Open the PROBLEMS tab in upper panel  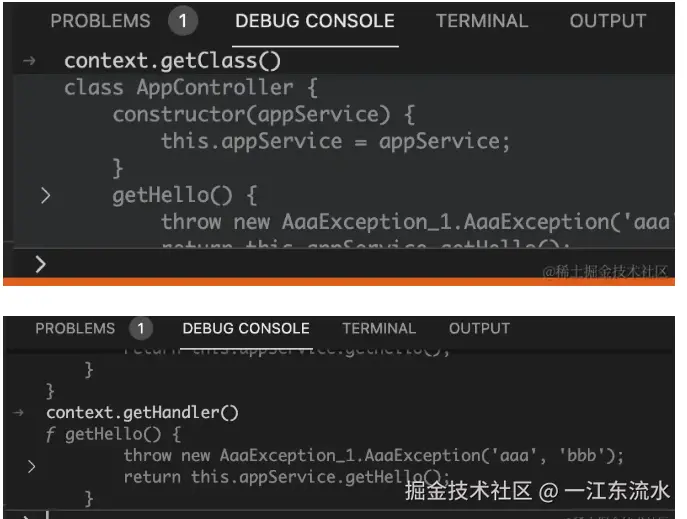click(100, 21)
